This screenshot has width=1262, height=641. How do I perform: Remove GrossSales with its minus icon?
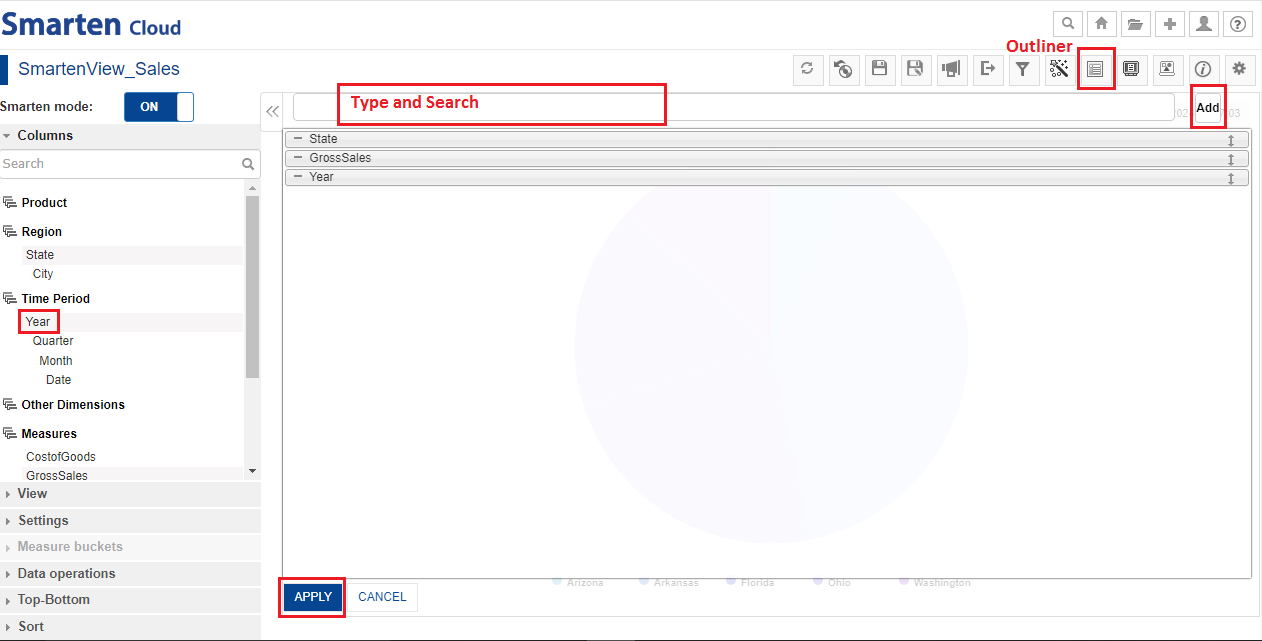coord(298,158)
